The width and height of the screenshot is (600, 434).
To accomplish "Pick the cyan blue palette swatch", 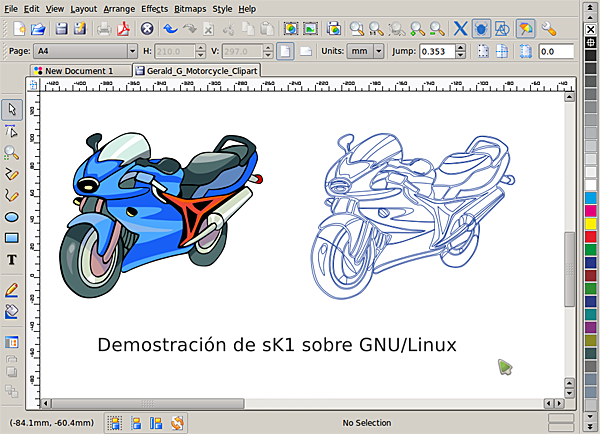I will click(590, 197).
